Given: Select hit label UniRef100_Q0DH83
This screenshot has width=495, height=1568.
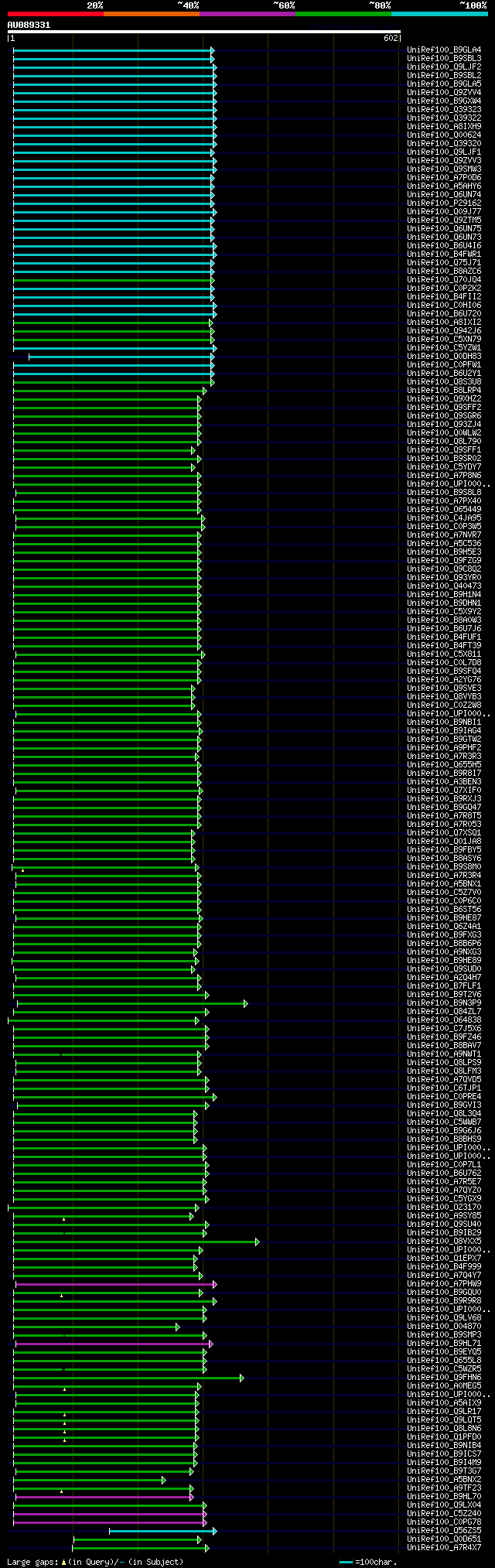Looking at the screenshot, I should (x=444, y=357).
